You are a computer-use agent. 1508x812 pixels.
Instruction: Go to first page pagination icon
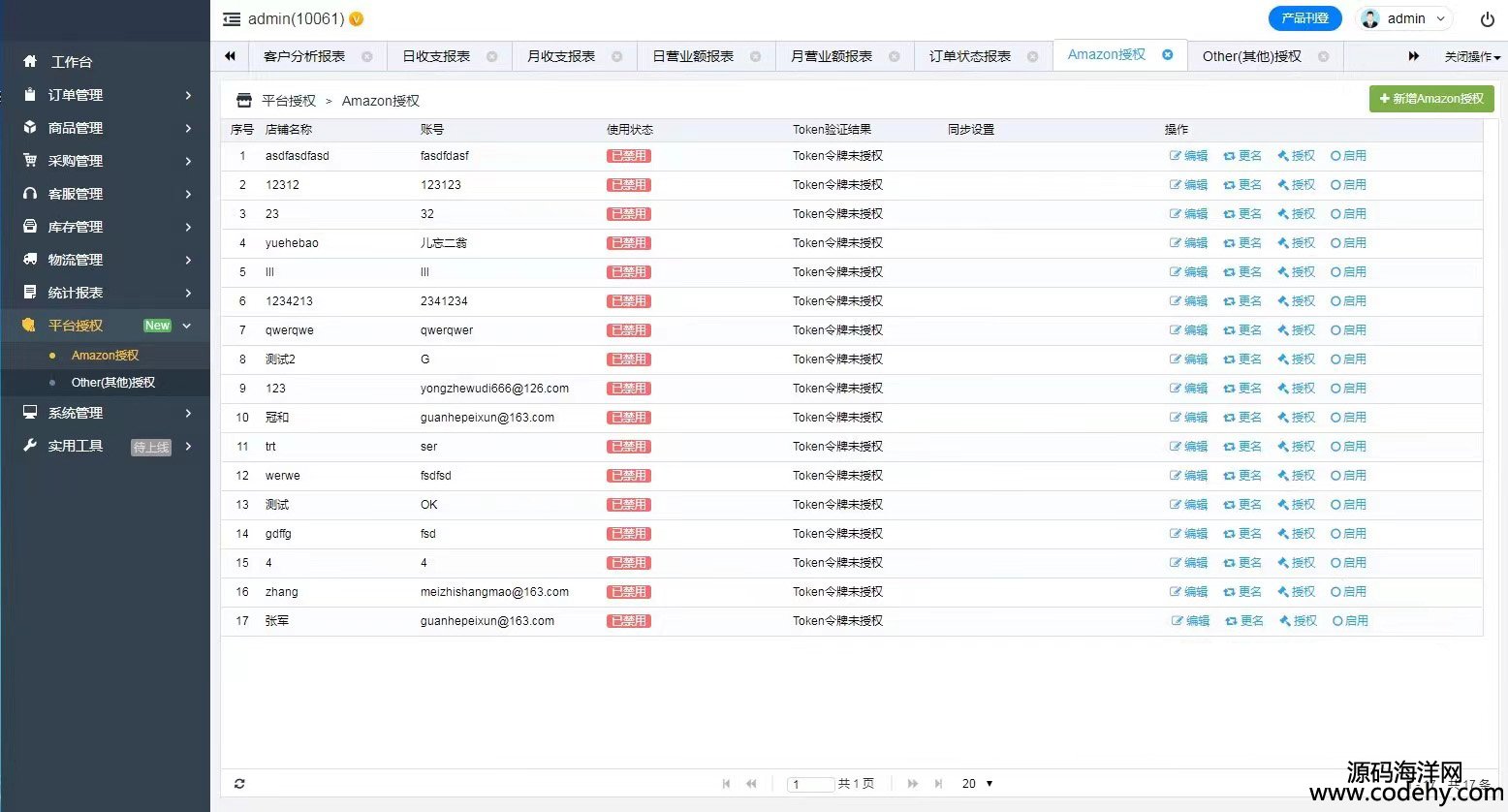[x=726, y=784]
